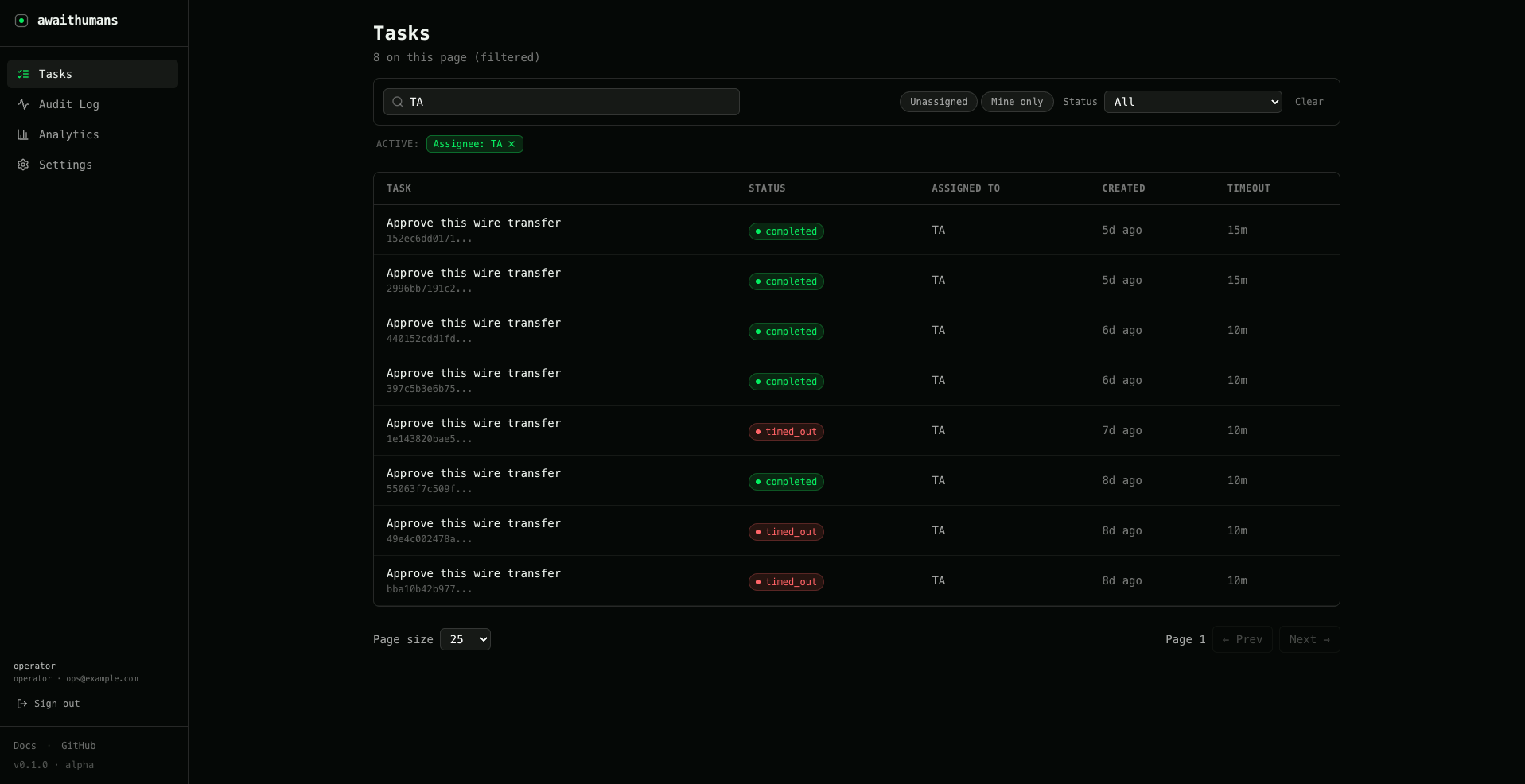The image size is (1525, 784).
Task: Open task 2996bb7191c2
Action: point(857,280)
